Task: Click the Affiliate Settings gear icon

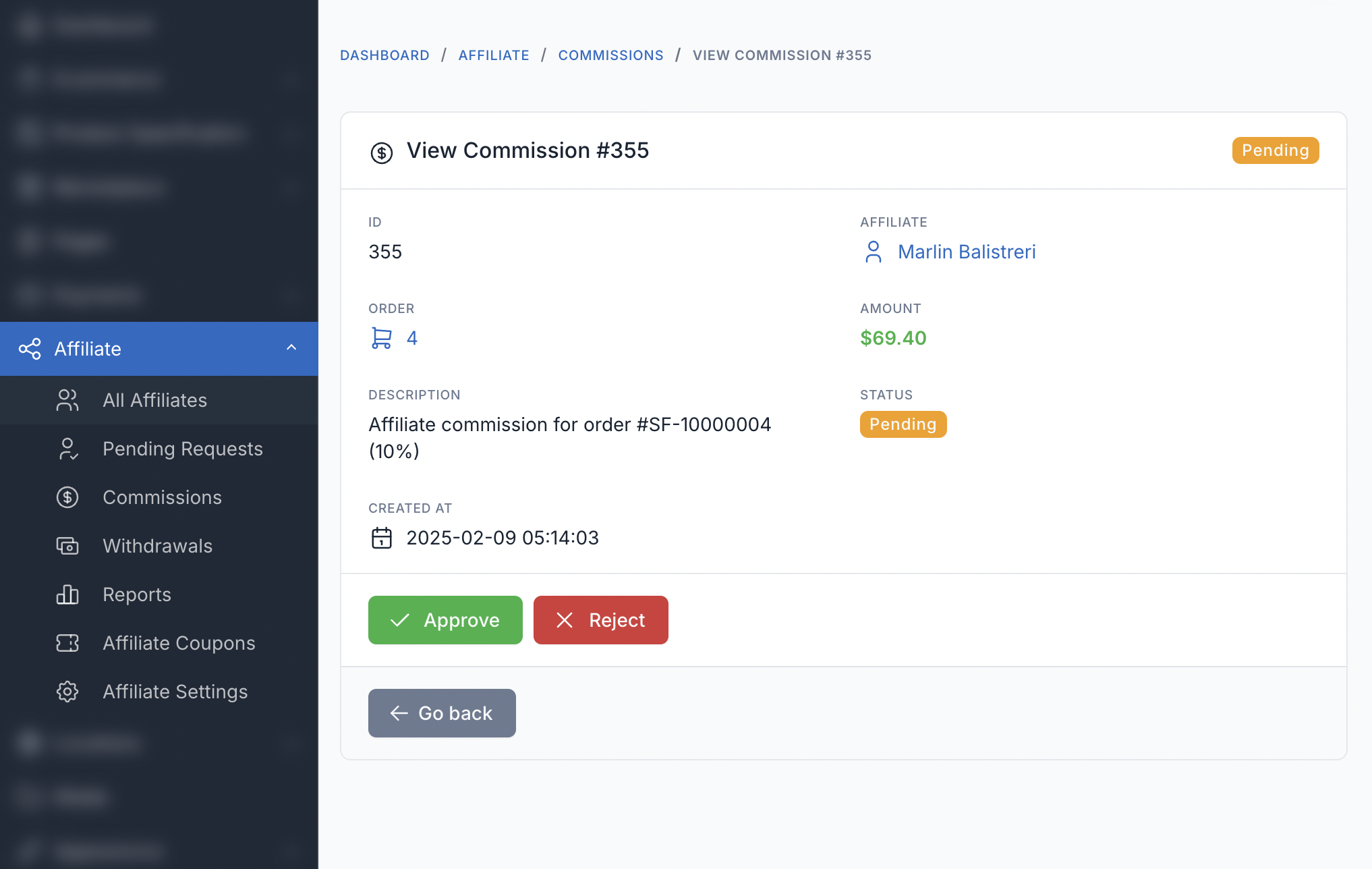Action: 67,692
